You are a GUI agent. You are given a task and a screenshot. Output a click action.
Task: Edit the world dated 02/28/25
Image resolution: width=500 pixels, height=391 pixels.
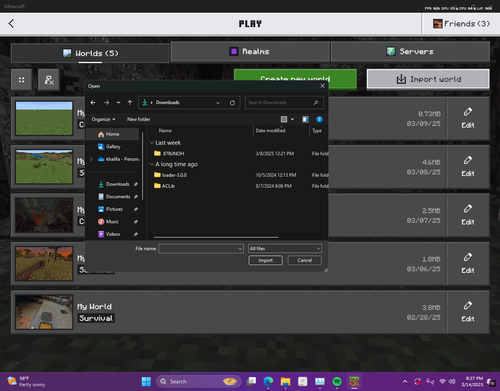pyautogui.click(x=468, y=312)
